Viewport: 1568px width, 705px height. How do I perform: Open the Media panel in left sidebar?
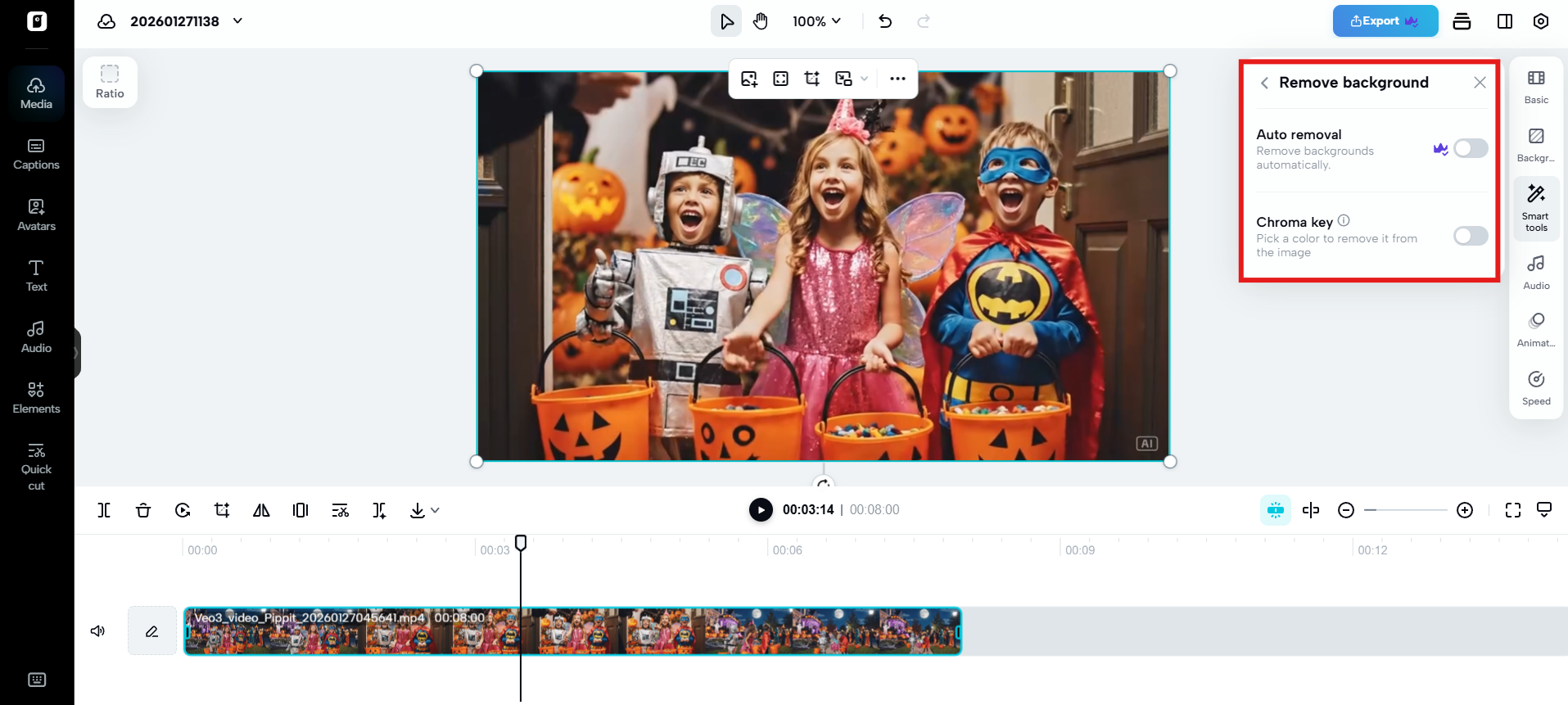click(x=37, y=93)
